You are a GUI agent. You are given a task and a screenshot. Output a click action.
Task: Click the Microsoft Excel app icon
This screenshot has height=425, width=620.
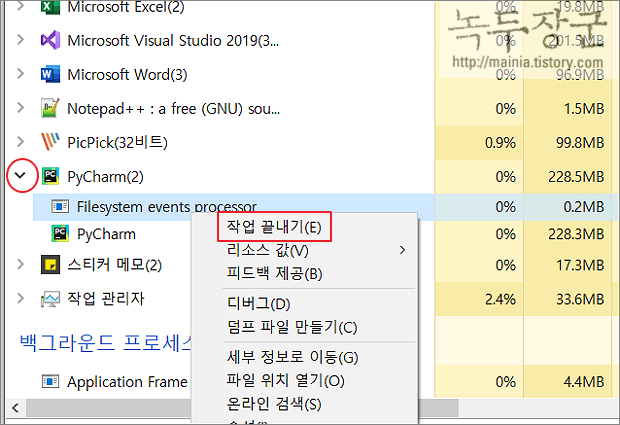(50, 7)
